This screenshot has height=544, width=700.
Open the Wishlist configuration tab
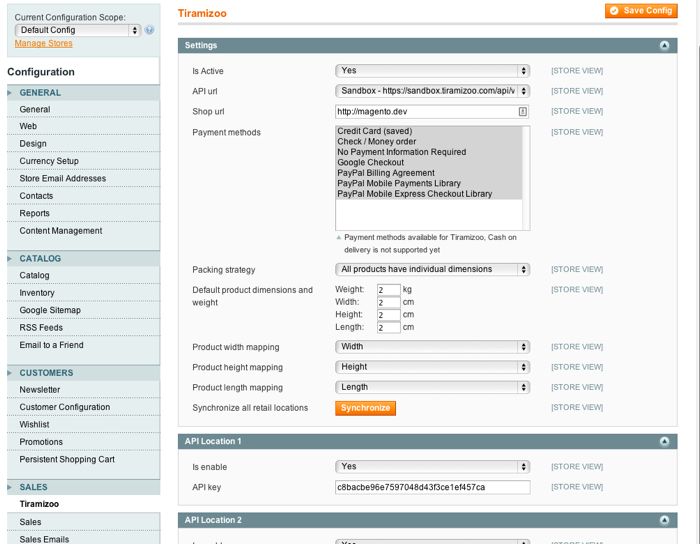83,424
